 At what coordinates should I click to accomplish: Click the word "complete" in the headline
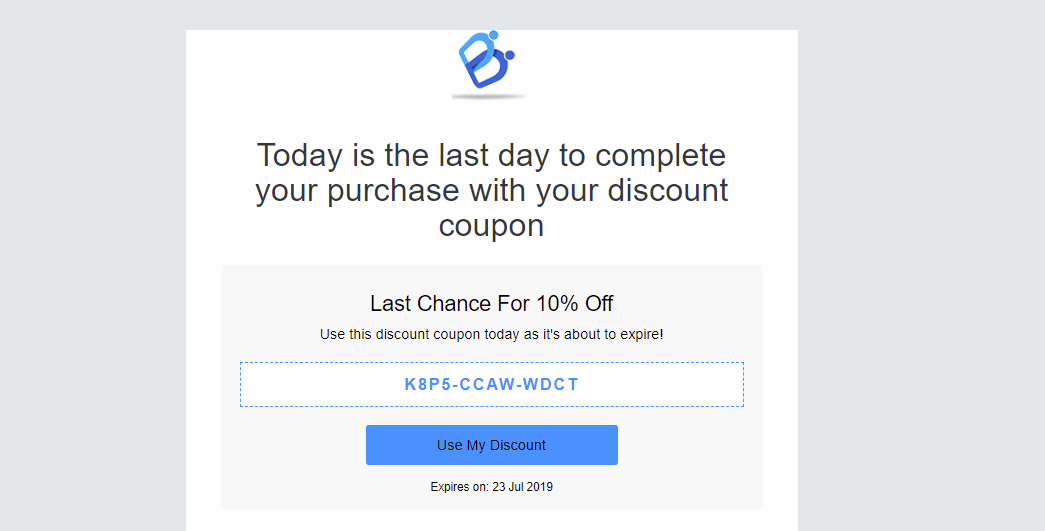(660, 157)
